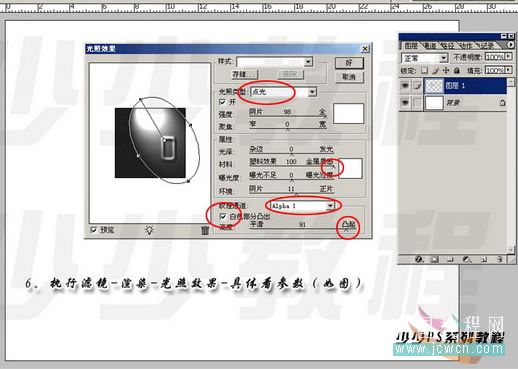This screenshot has height=369, width=518.
Task: Click the 环境 ambience slider
Action: (291, 194)
